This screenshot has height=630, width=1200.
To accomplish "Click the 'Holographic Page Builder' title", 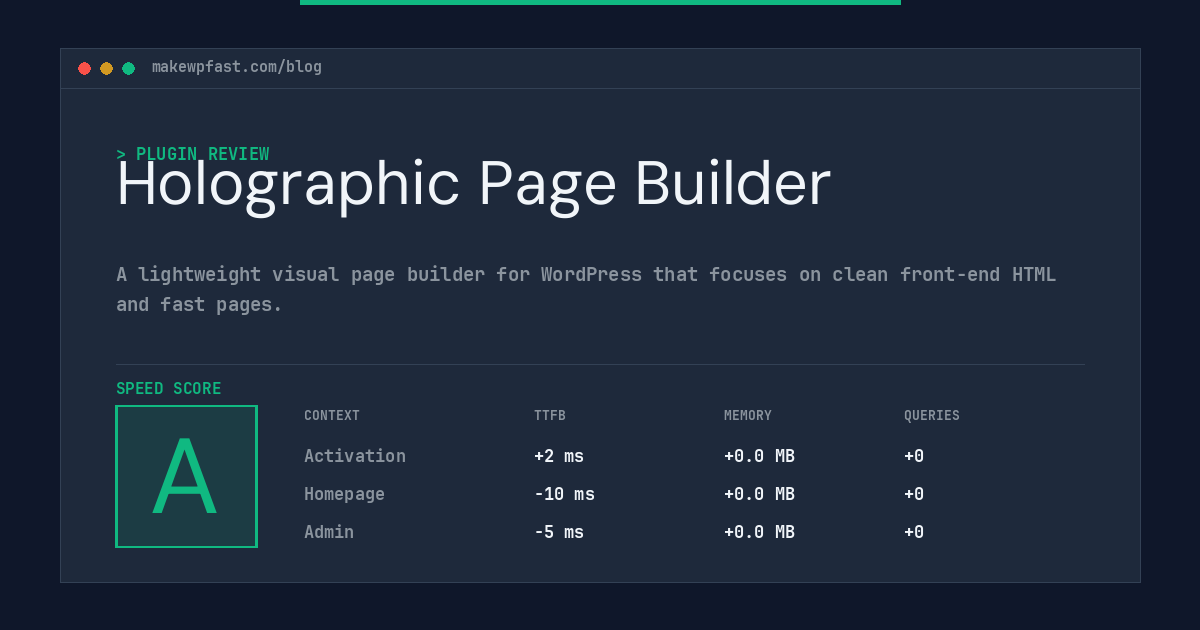I will point(473,184).
